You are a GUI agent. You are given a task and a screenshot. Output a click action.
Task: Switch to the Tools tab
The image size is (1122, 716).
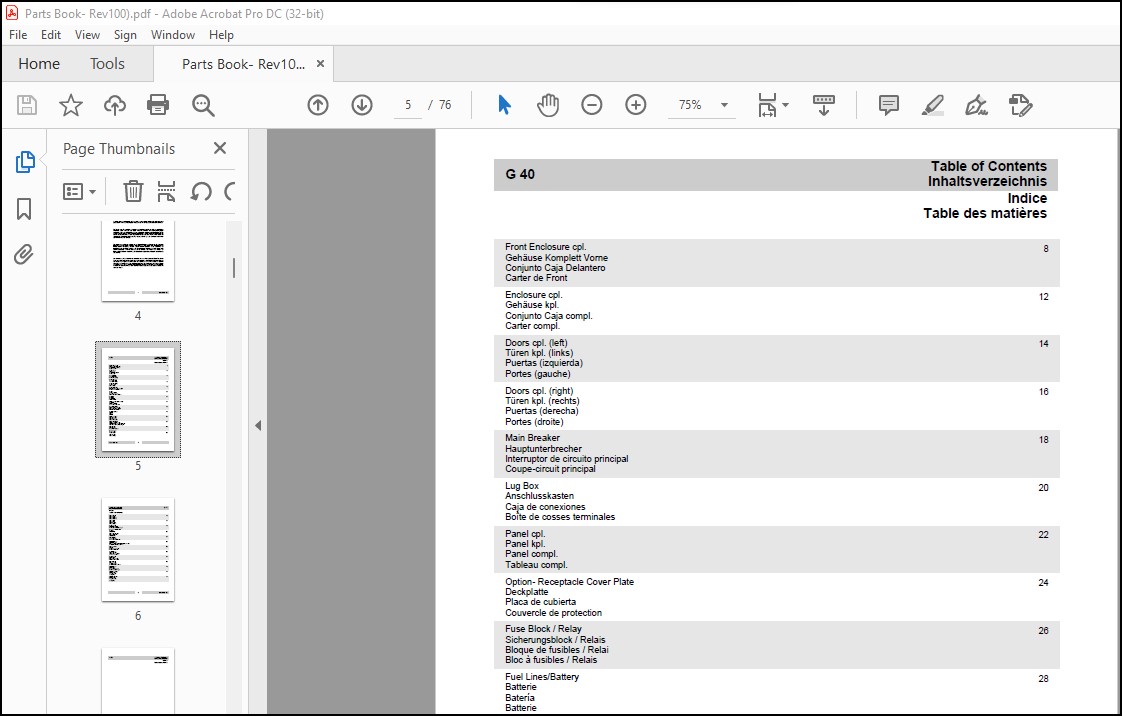(107, 64)
